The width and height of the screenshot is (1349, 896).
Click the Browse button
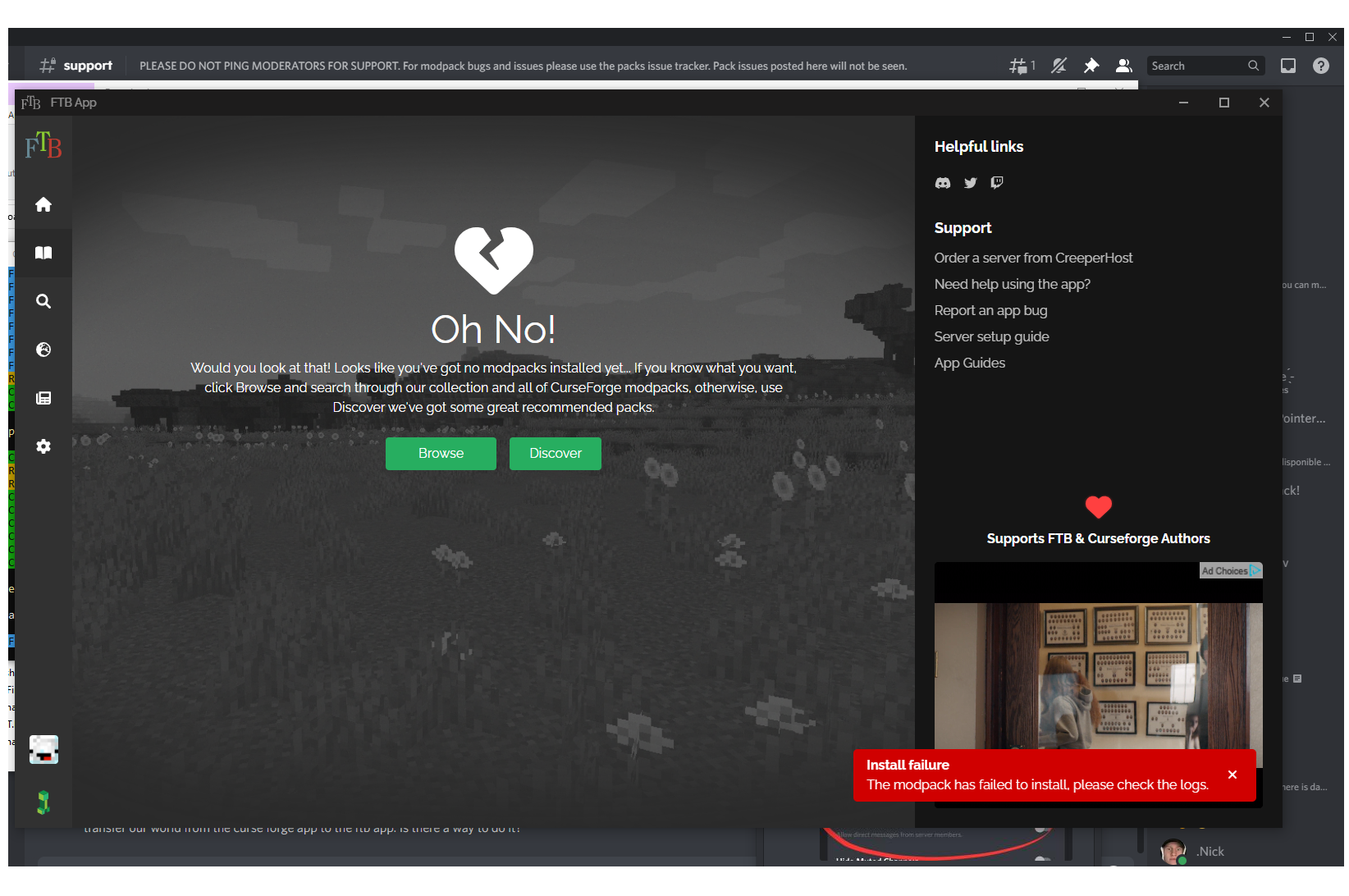[441, 454]
